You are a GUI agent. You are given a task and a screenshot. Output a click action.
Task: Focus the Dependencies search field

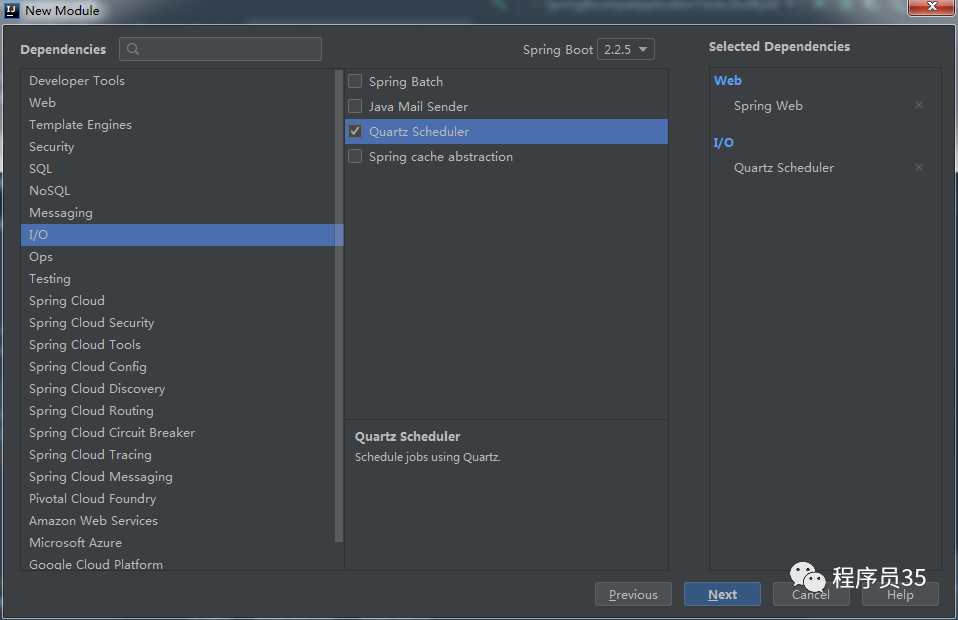point(221,49)
